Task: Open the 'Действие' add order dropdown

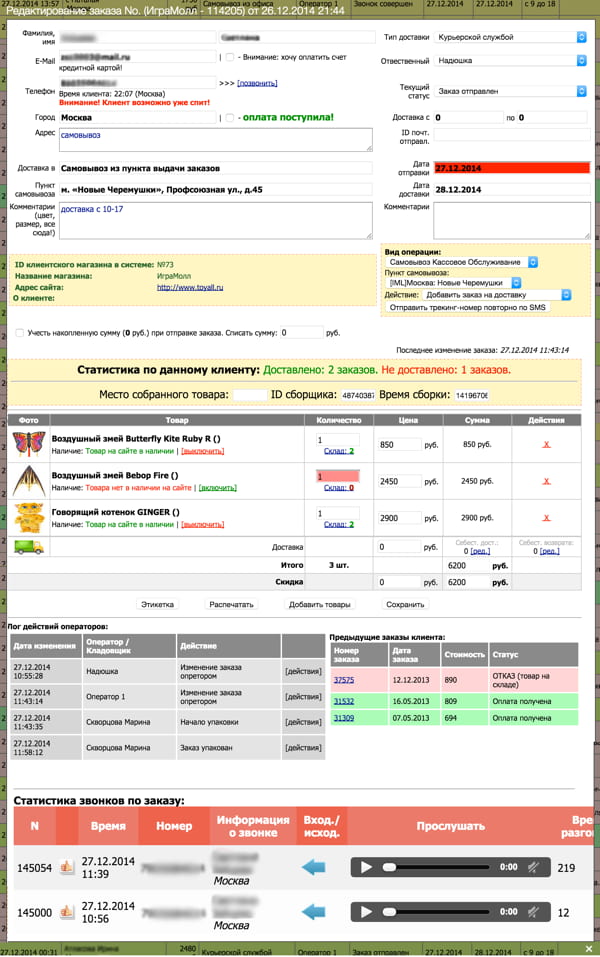Action: pyautogui.click(x=496, y=295)
